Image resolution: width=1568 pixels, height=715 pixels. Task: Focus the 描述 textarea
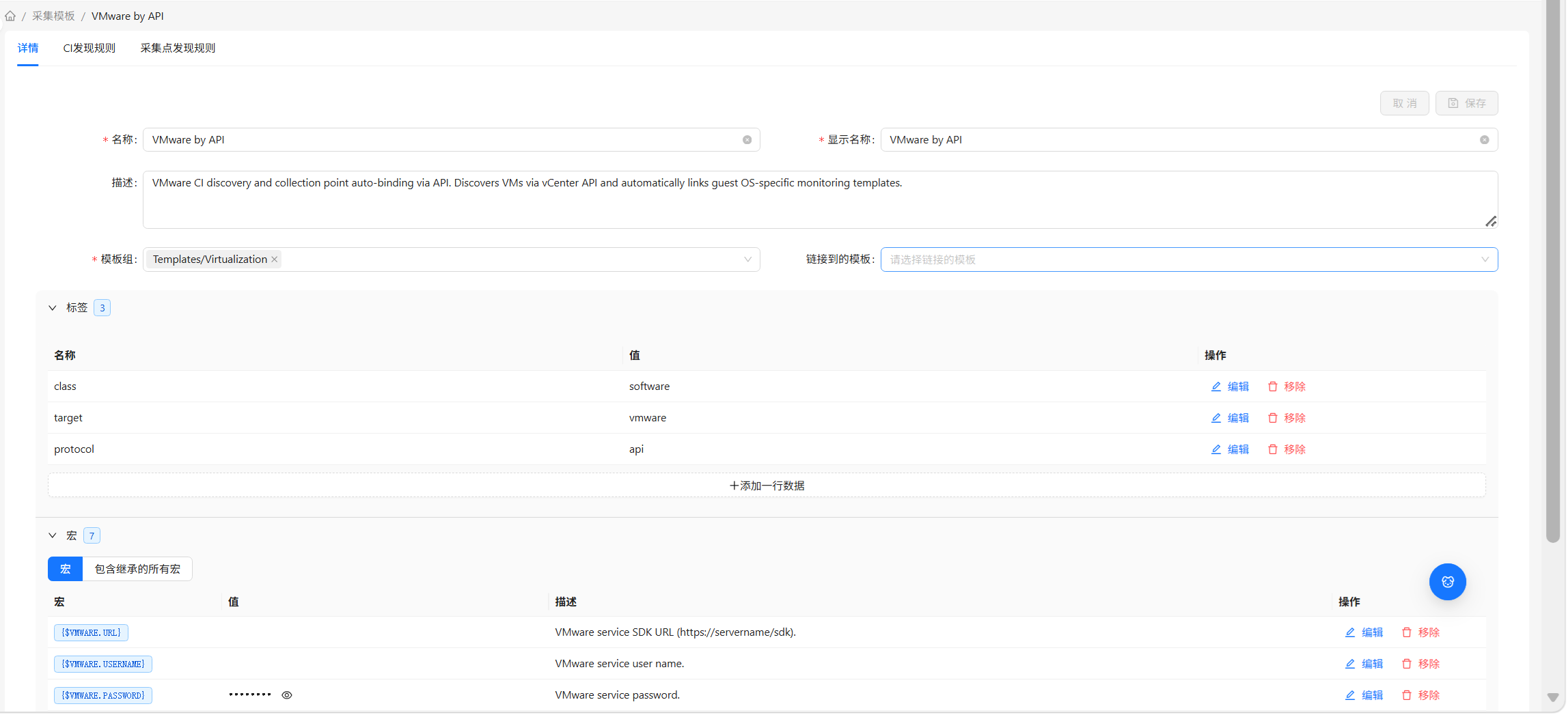pyautogui.click(x=820, y=199)
